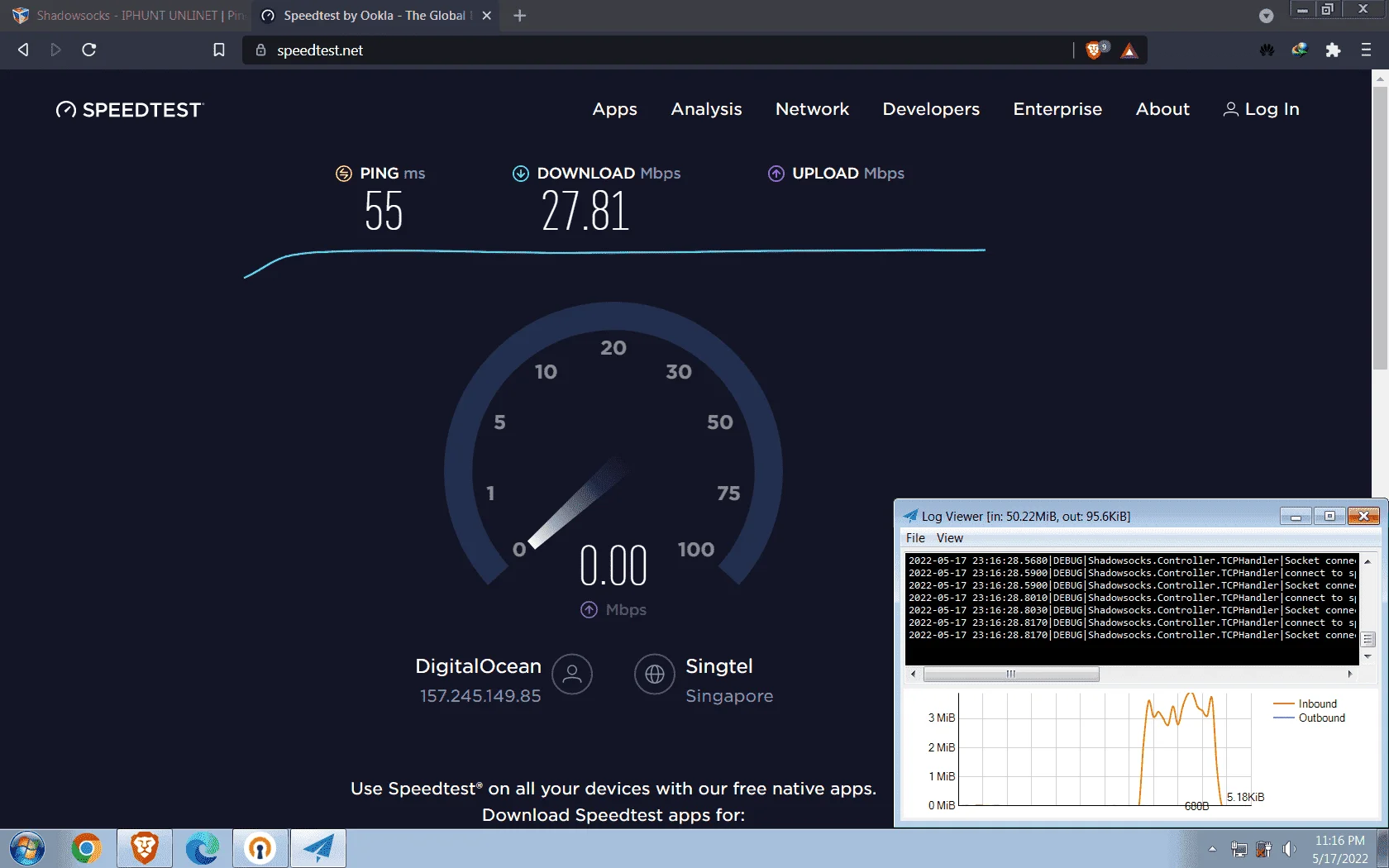Click the DigitalOcean provider name
Image resolution: width=1389 pixels, height=868 pixels.
click(x=479, y=666)
